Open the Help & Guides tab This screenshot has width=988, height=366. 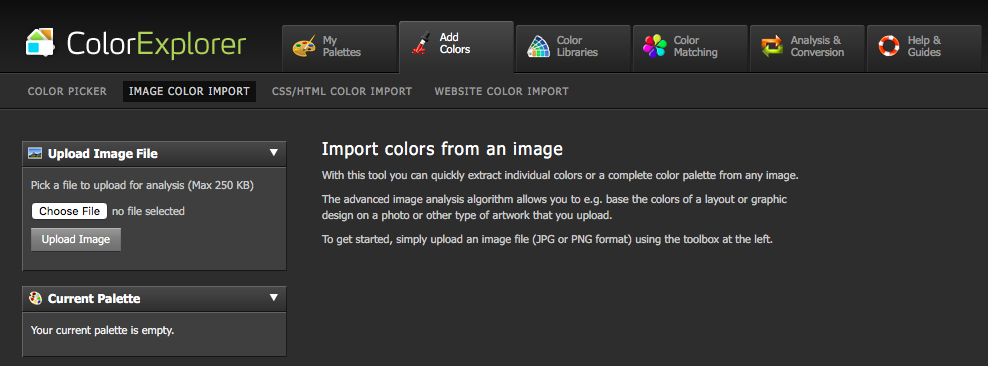(924, 48)
